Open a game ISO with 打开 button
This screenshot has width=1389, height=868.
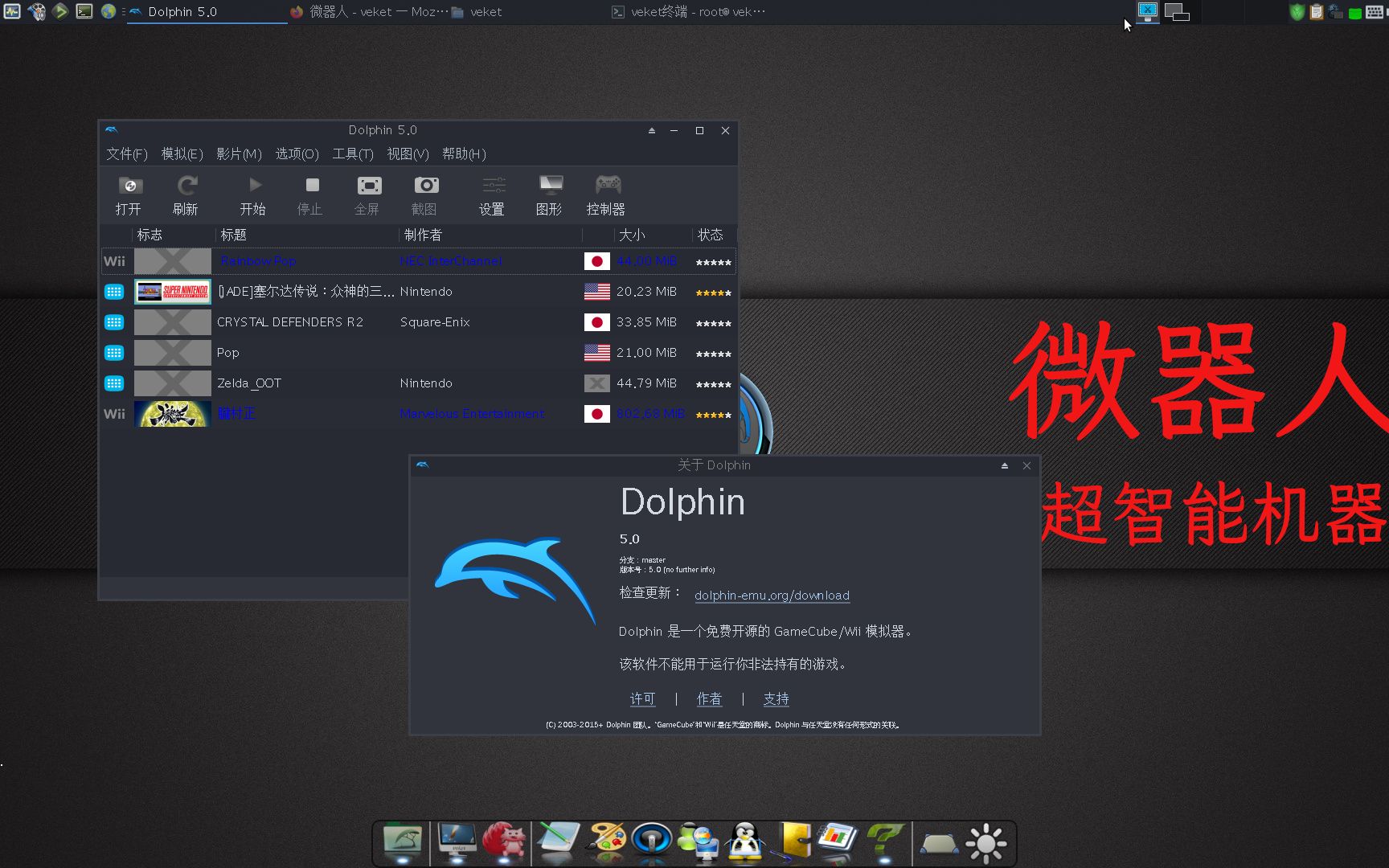[x=129, y=194]
